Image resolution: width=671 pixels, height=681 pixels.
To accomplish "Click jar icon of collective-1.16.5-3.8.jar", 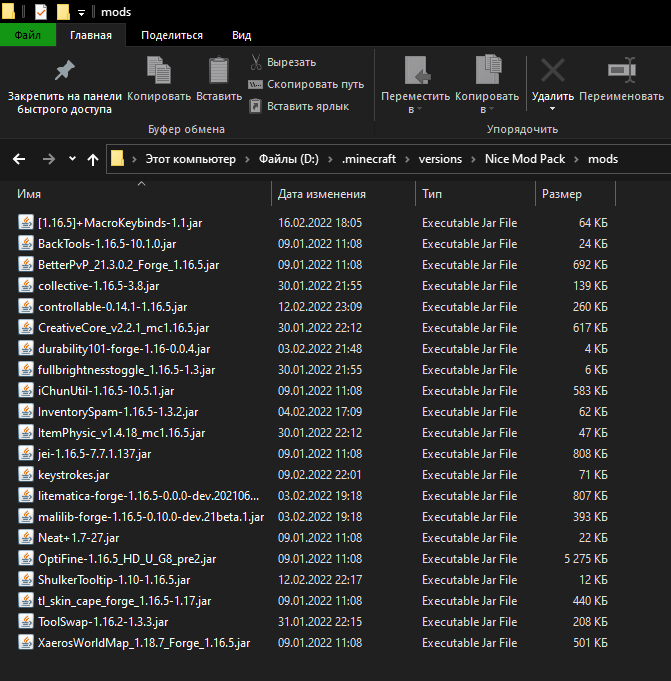I will tap(26, 285).
